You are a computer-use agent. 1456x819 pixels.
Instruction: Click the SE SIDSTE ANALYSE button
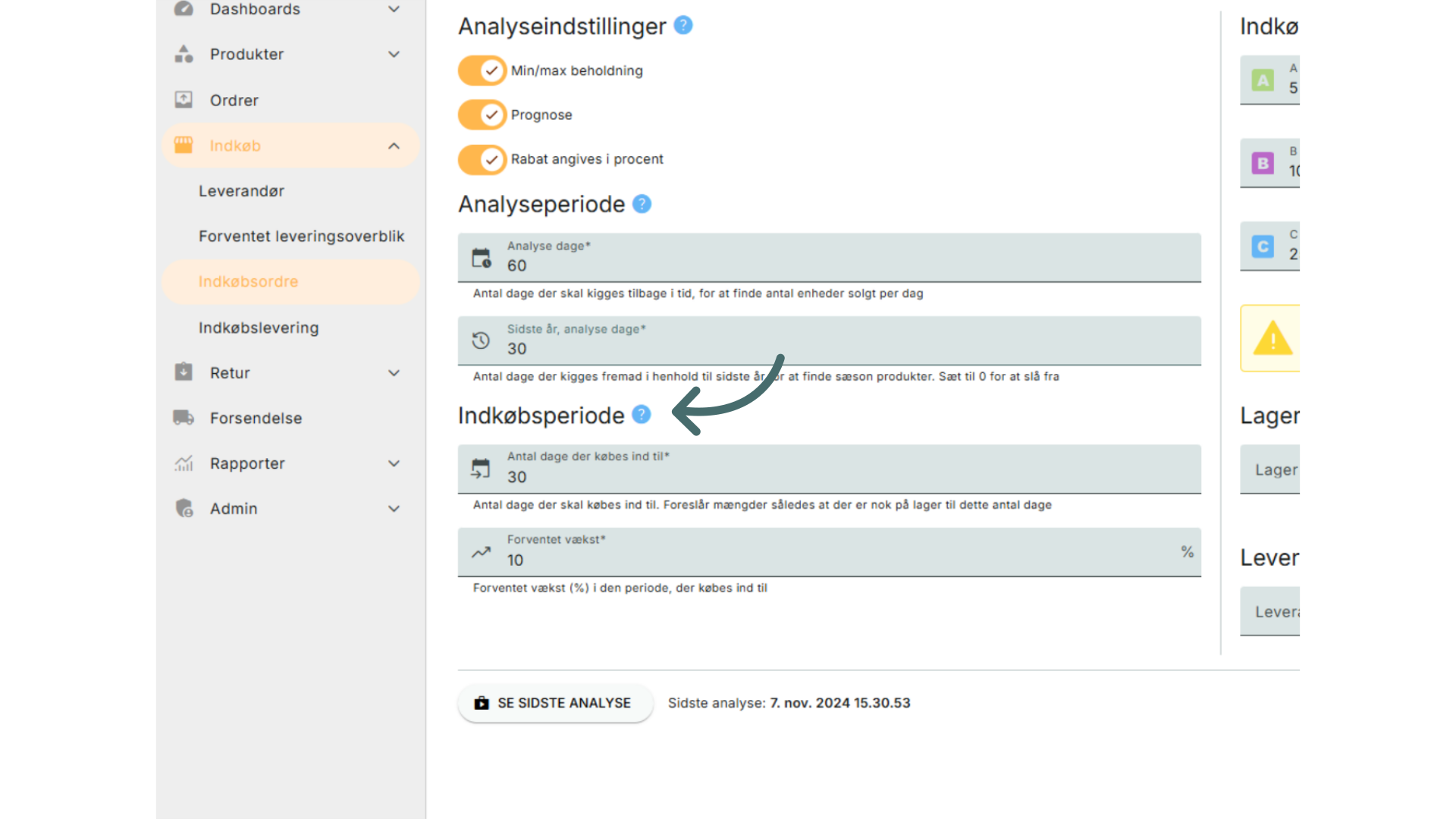[555, 703]
